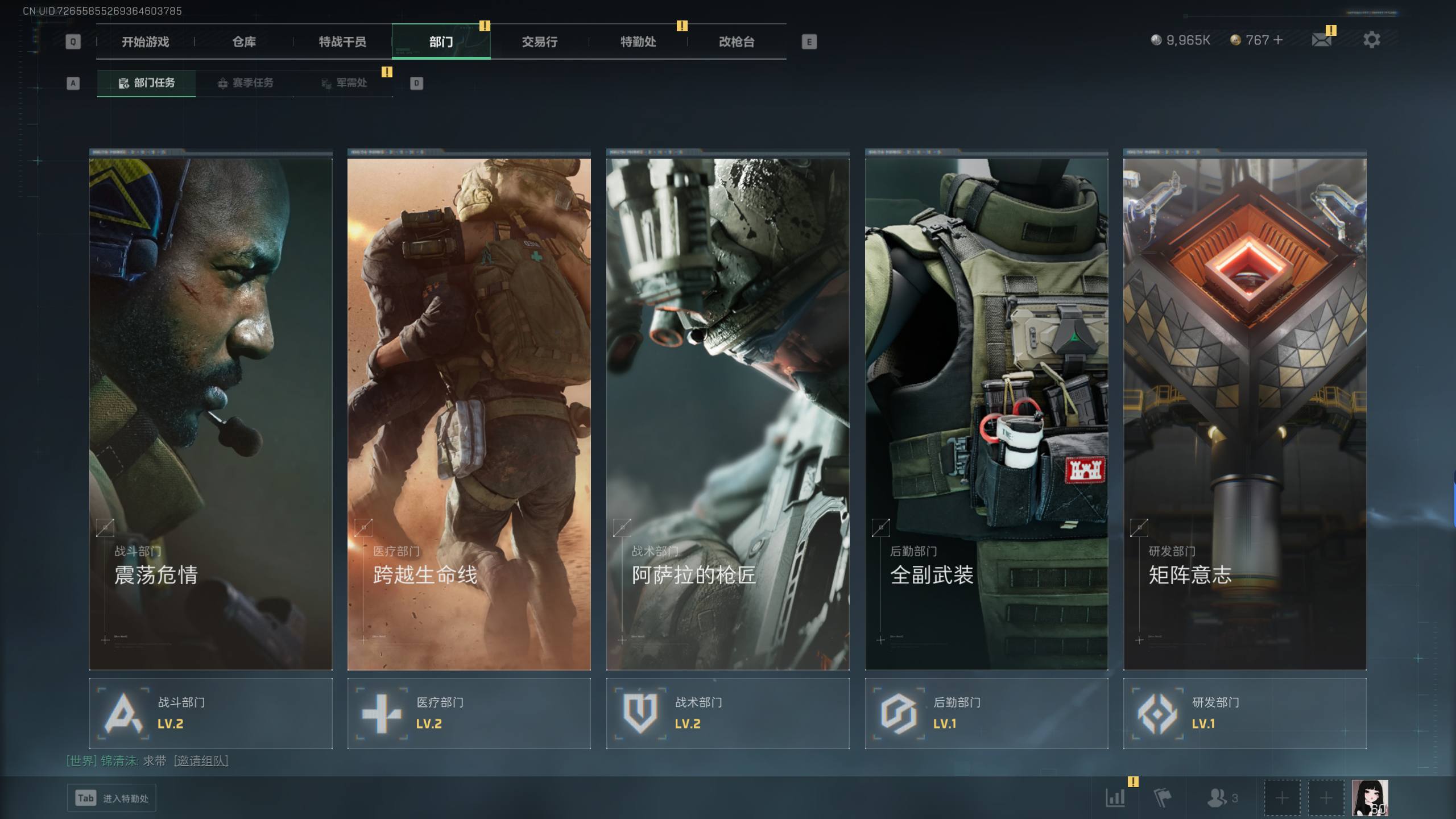Click the 研发部门 diamond emblem icon
Image resolution: width=1456 pixels, height=819 pixels.
(x=1157, y=713)
